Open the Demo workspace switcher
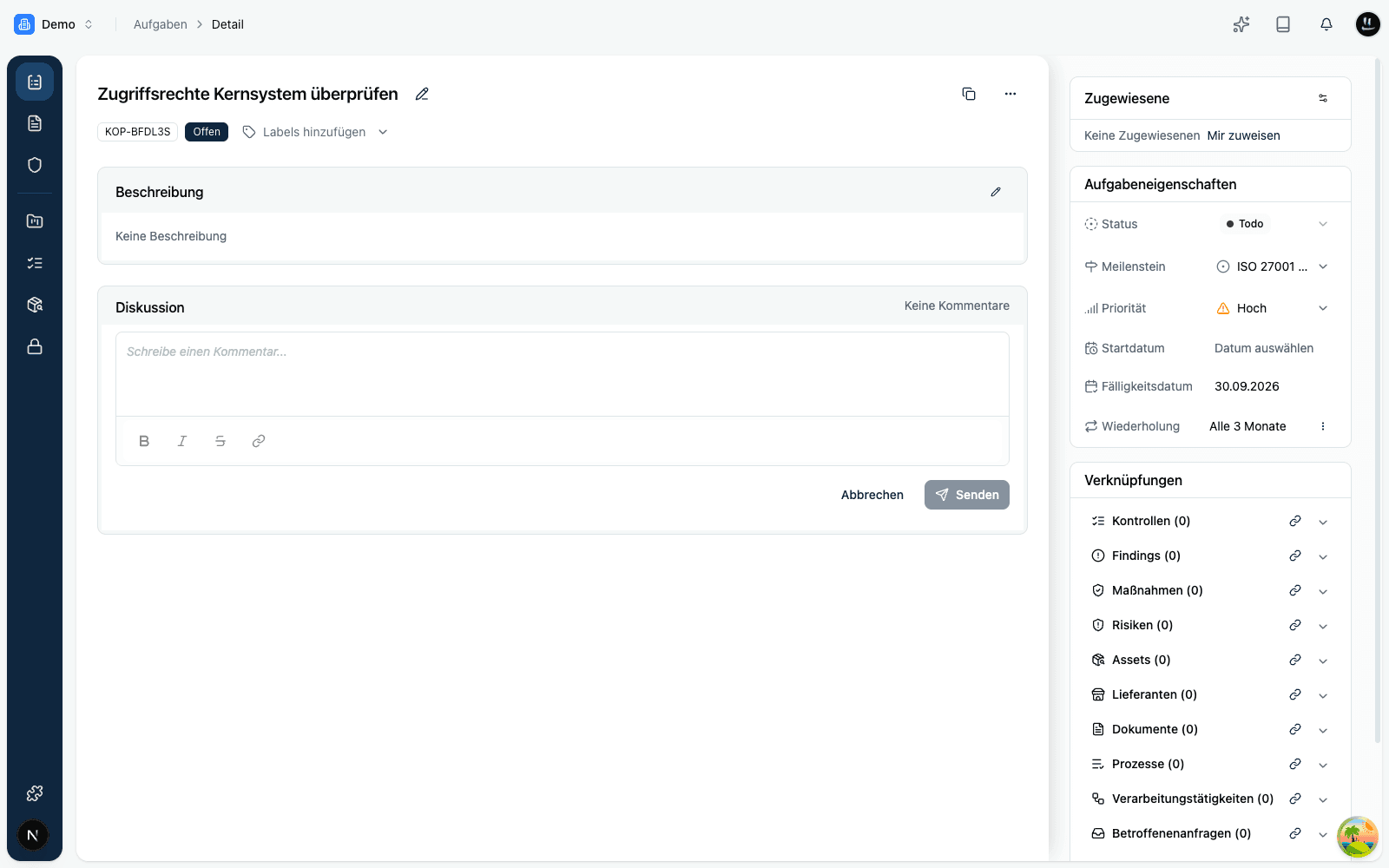 tap(54, 24)
